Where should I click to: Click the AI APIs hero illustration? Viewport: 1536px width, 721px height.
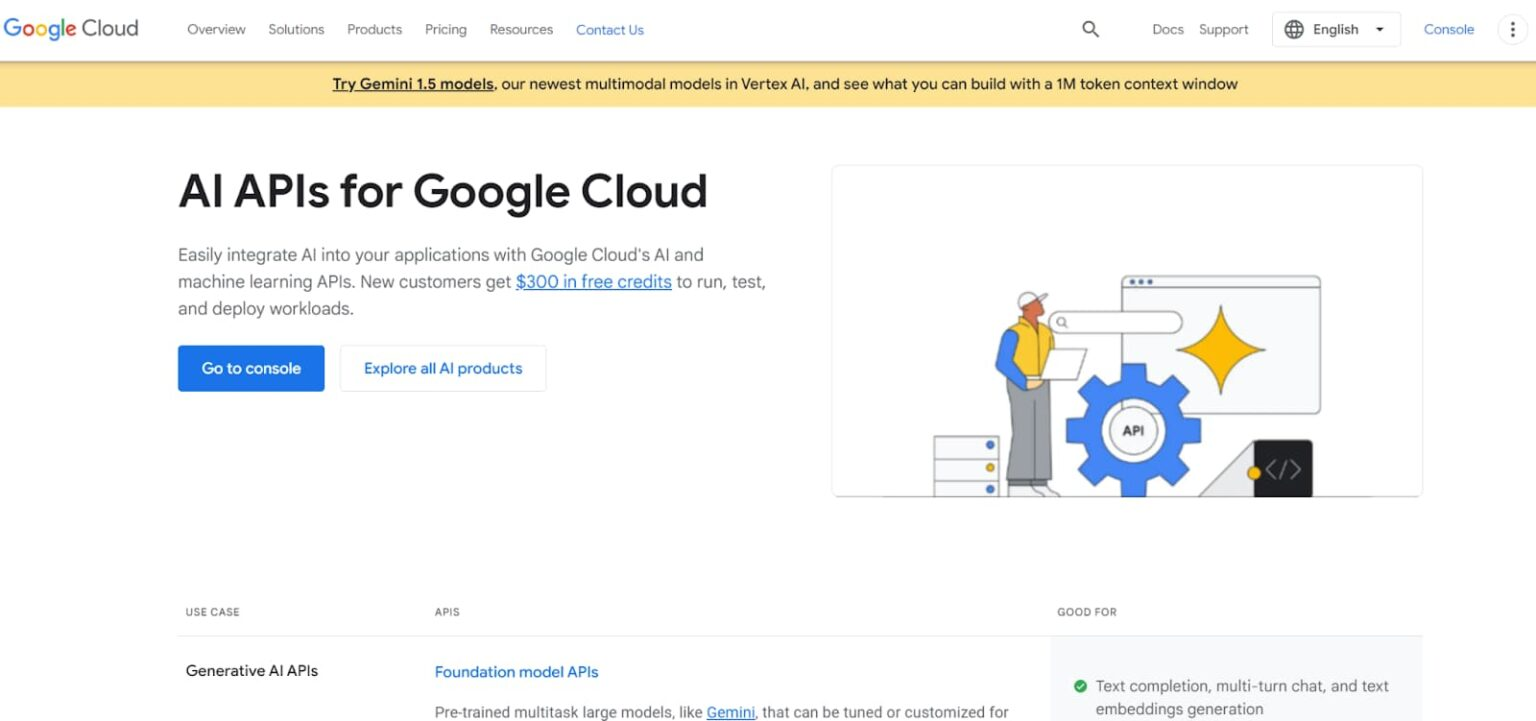tap(1127, 331)
